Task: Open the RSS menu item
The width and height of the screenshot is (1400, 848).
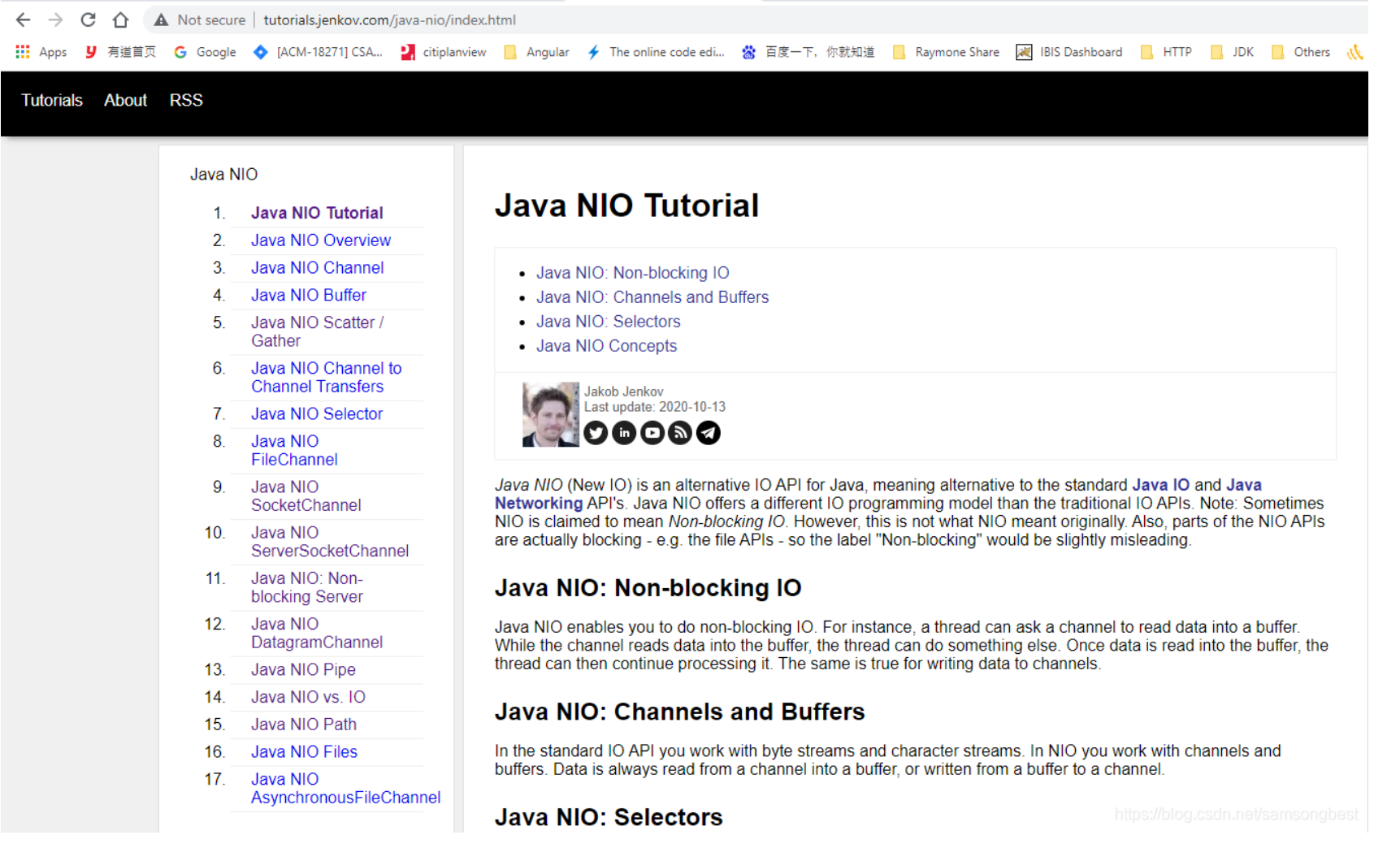Action: [x=186, y=100]
